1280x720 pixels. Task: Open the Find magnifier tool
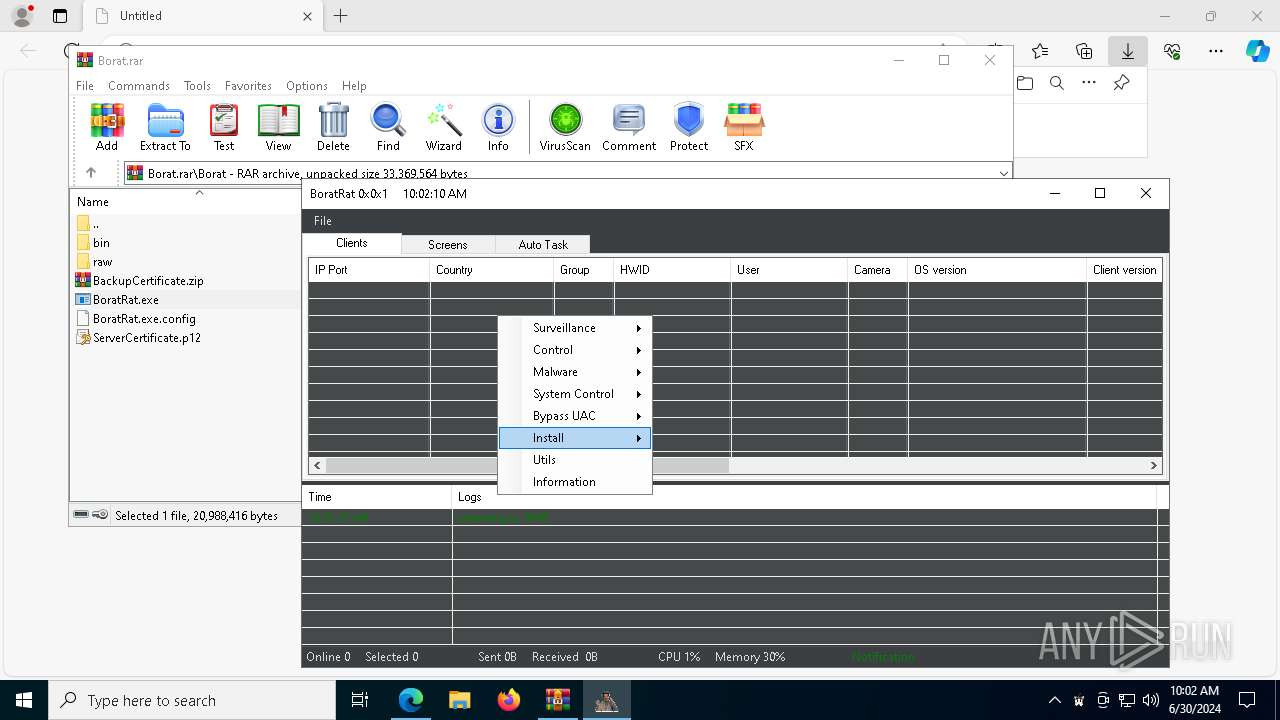click(x=388, y=127)
